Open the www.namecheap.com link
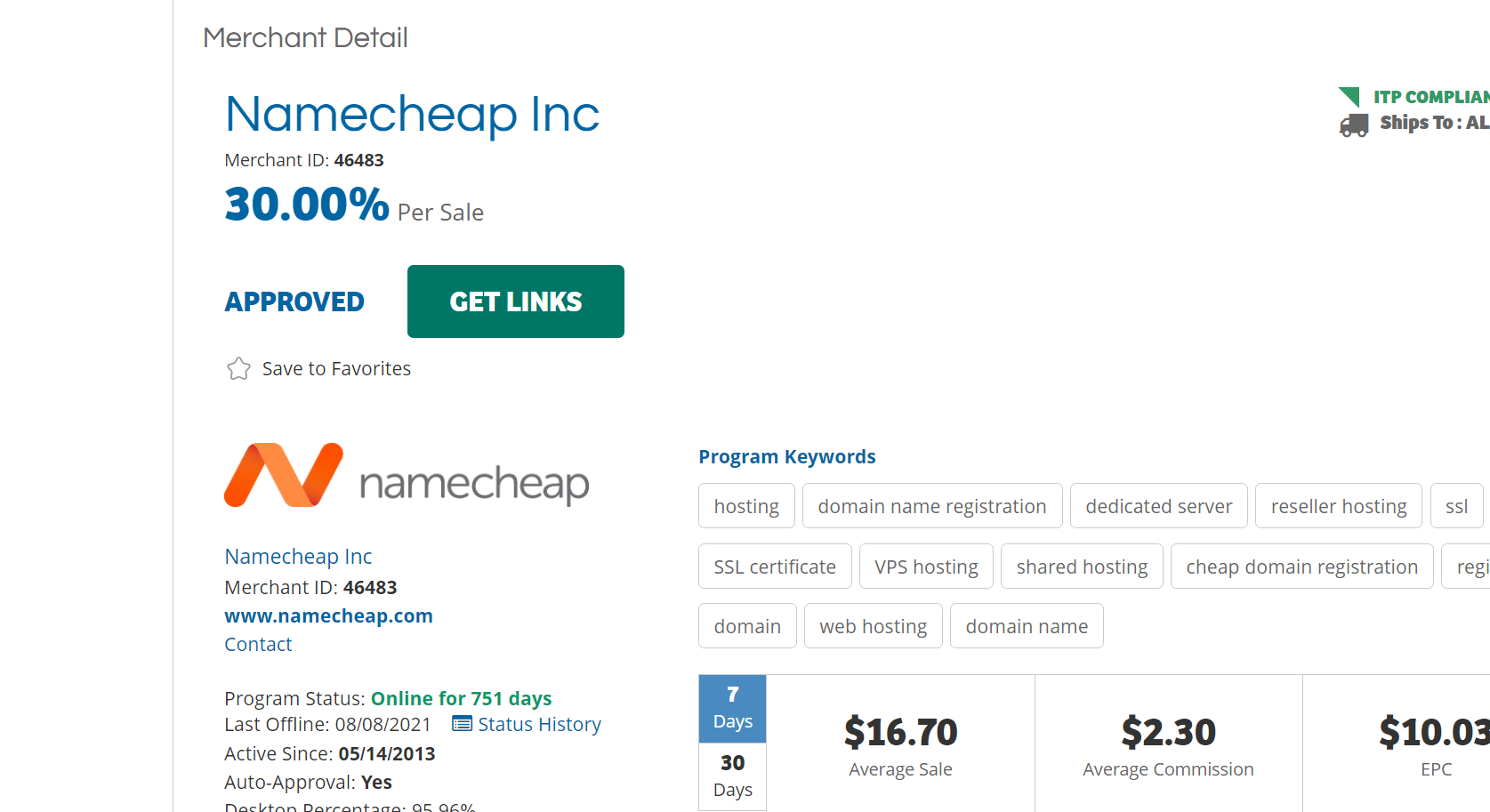 (x=328, y=615)
